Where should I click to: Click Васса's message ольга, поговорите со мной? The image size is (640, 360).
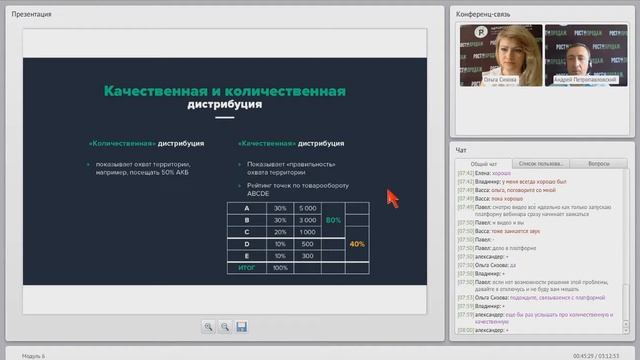(x=523, y=190)
